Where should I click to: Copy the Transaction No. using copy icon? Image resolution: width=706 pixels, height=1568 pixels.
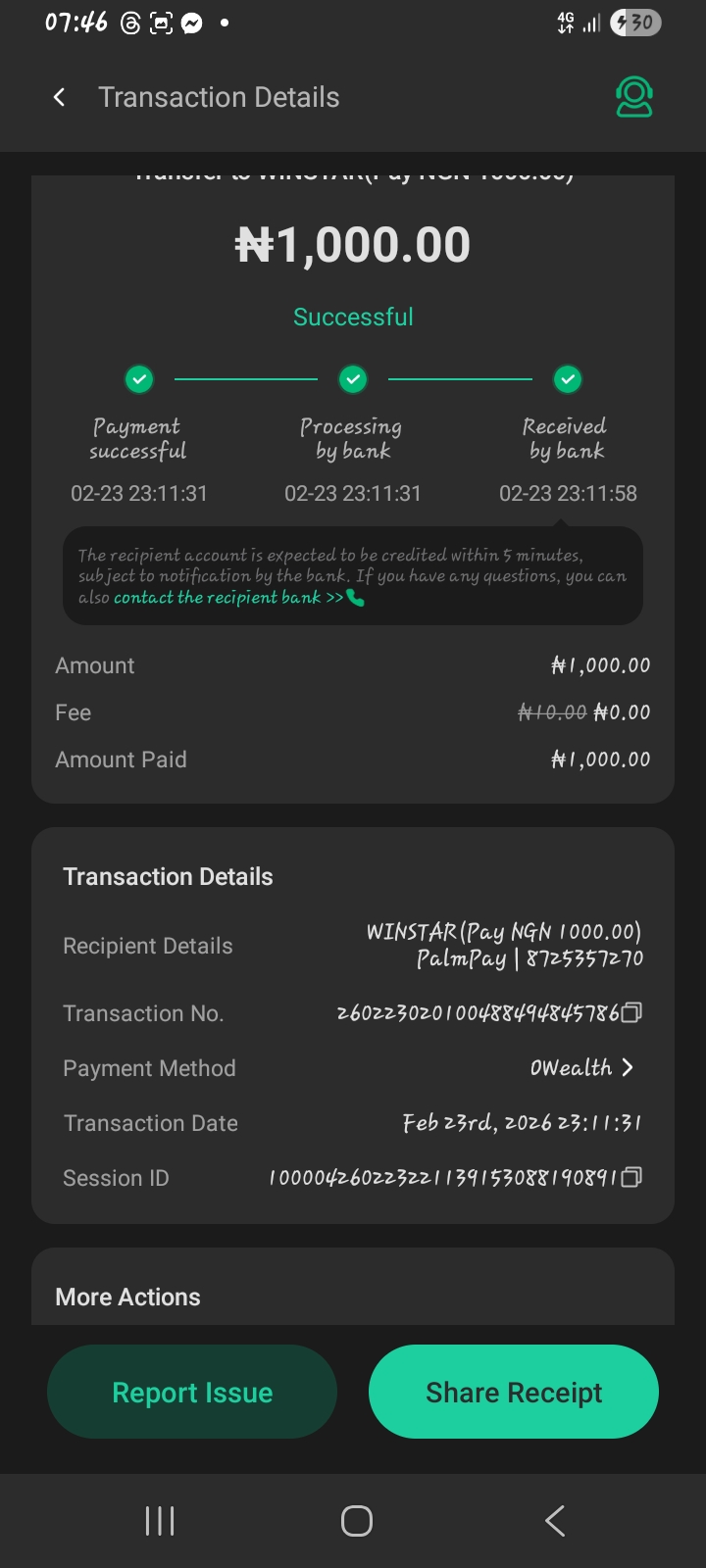(x=632, y=1012)
